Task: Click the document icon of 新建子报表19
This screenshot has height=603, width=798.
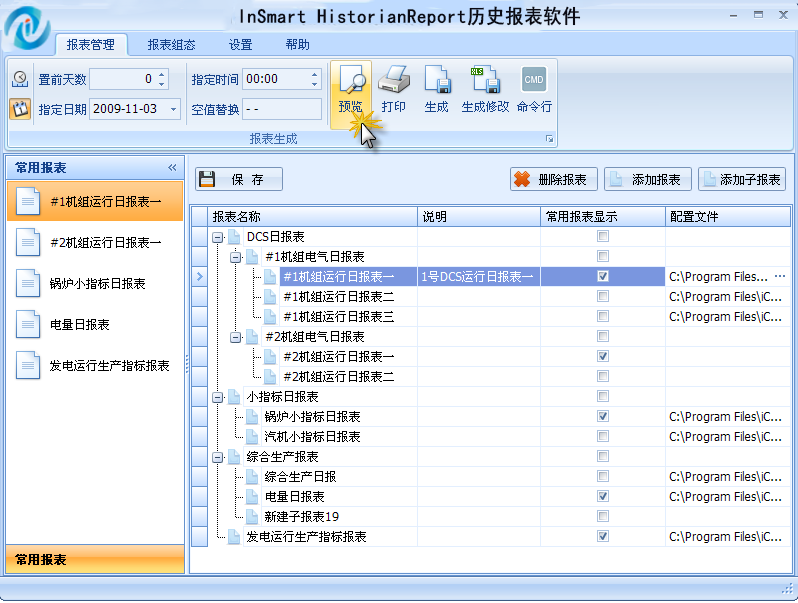Action: pos(252,516)
